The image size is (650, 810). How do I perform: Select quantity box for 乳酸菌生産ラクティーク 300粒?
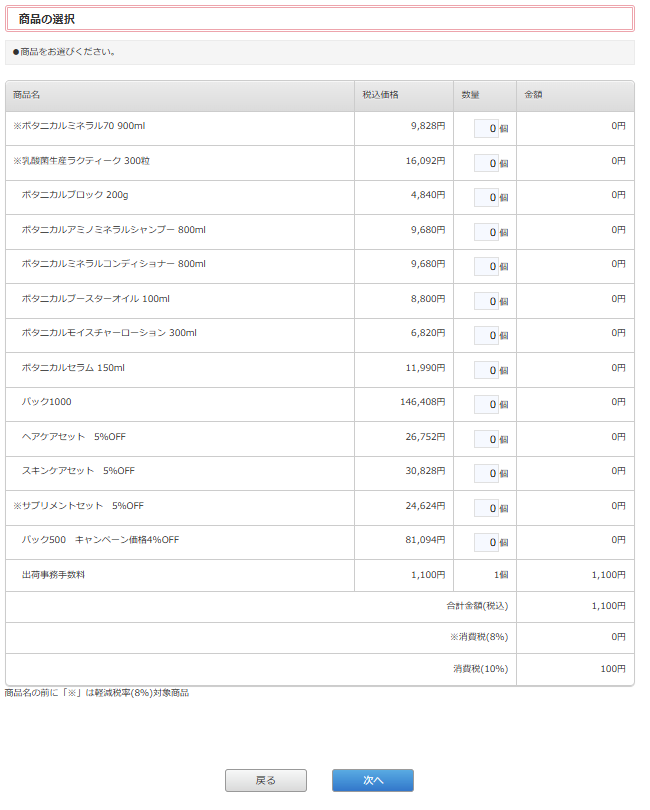(x=486, y=163)
